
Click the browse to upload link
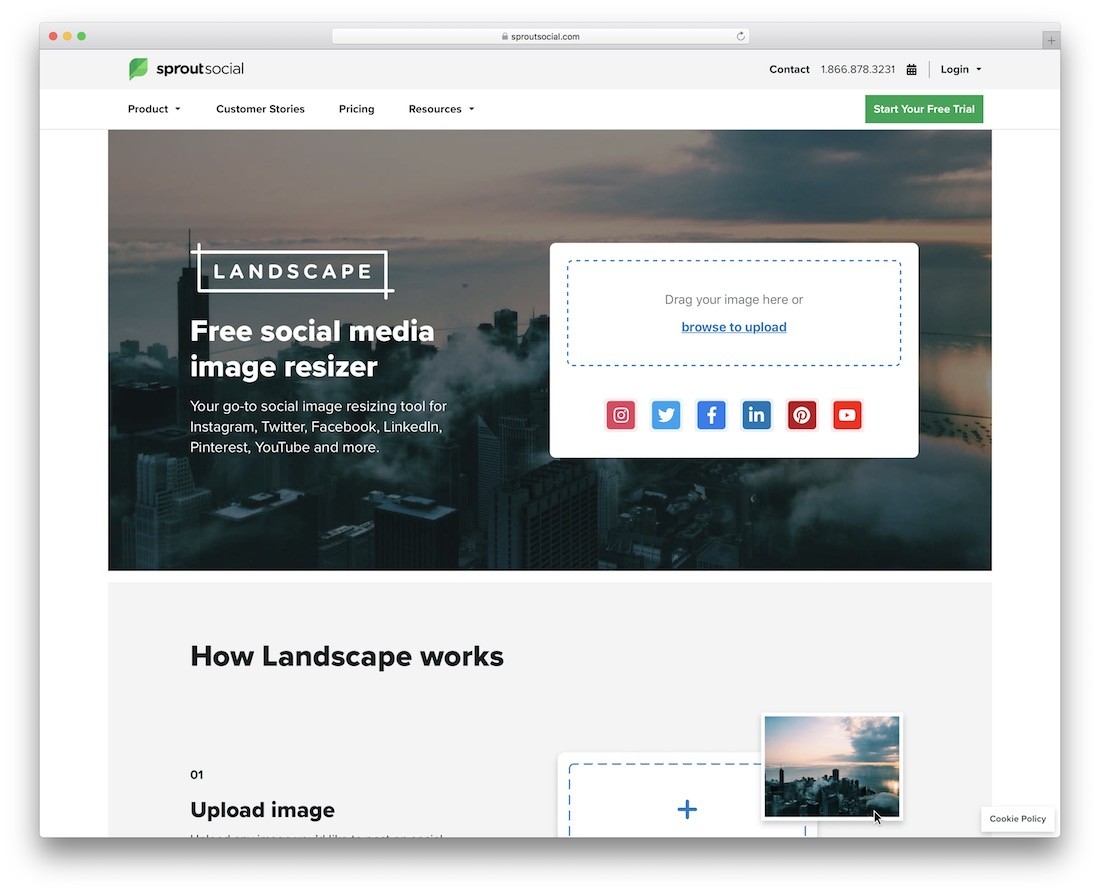pos(734,327)
